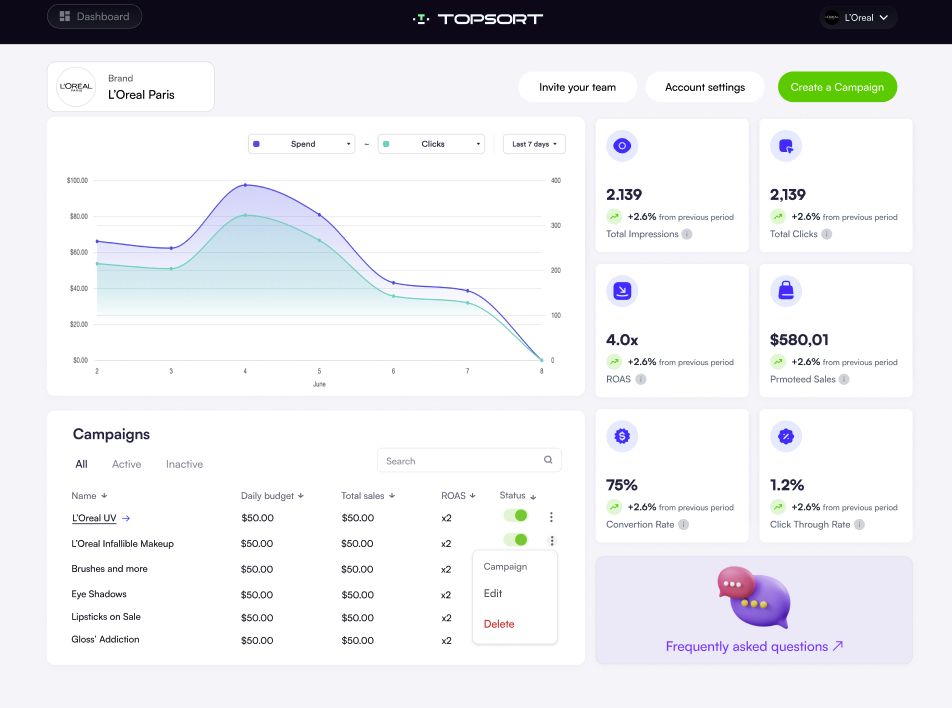Click the Conversion Rate dollar badge icon

click(x=622, y=436)
